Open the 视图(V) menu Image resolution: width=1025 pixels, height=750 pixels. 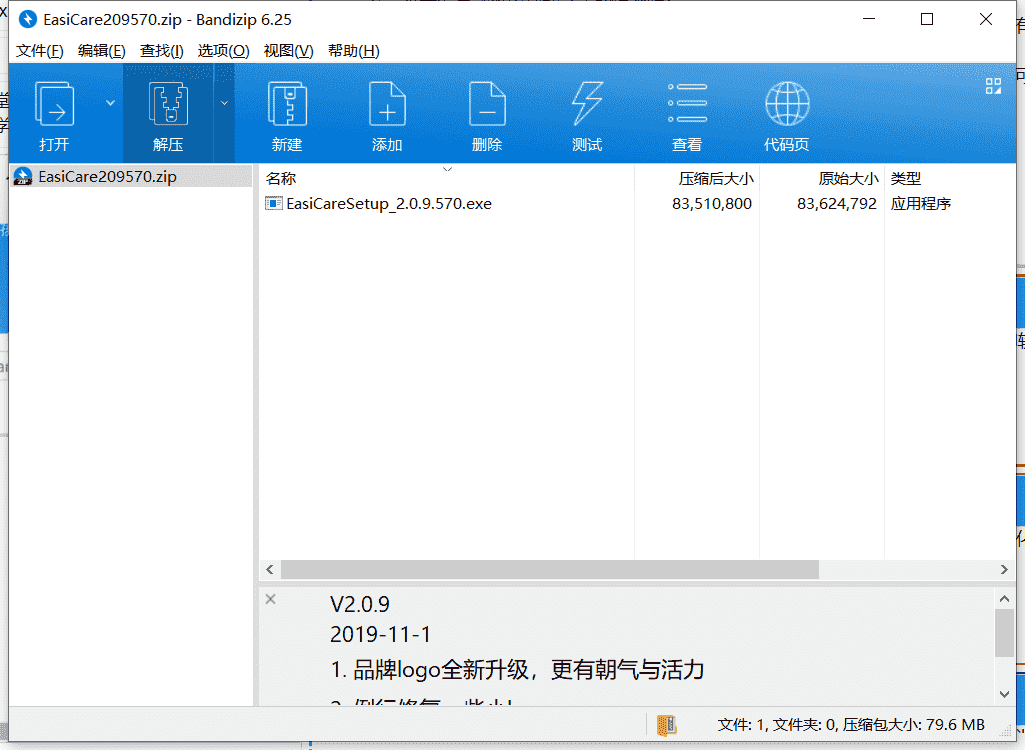click(288, 51)
